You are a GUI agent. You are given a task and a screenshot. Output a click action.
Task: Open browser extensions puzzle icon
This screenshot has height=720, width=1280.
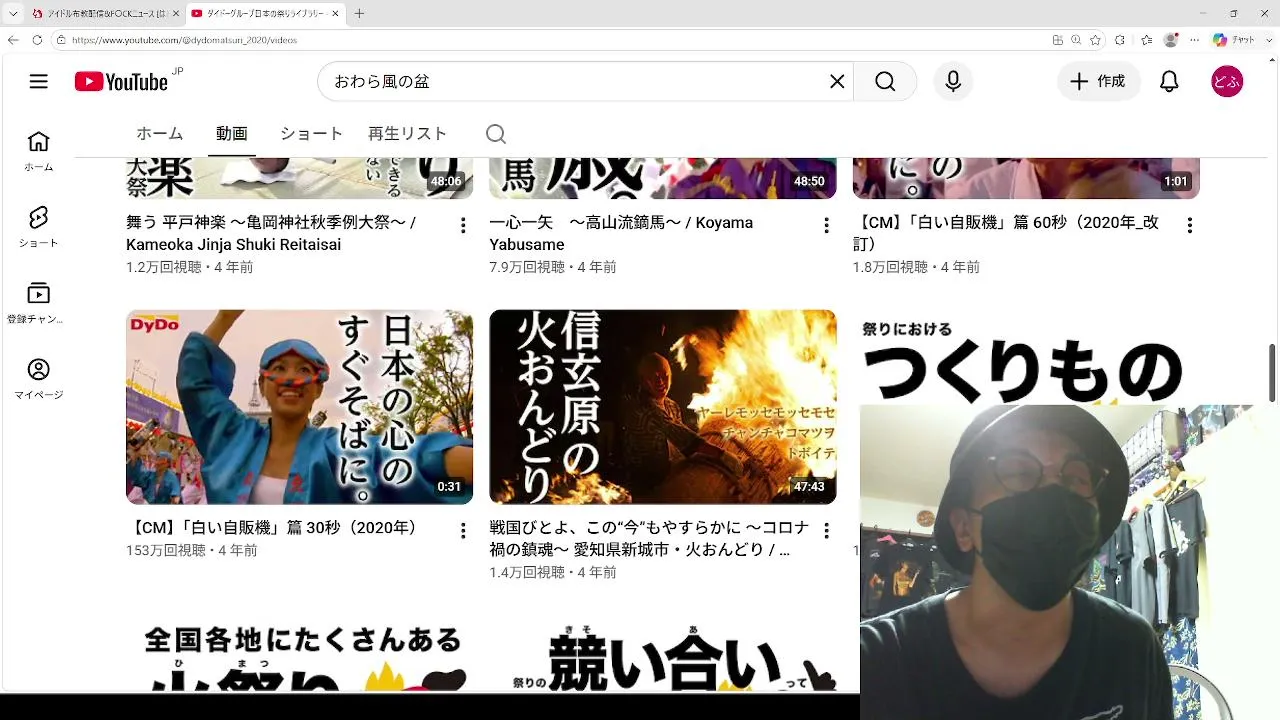tap(1120, 40)
